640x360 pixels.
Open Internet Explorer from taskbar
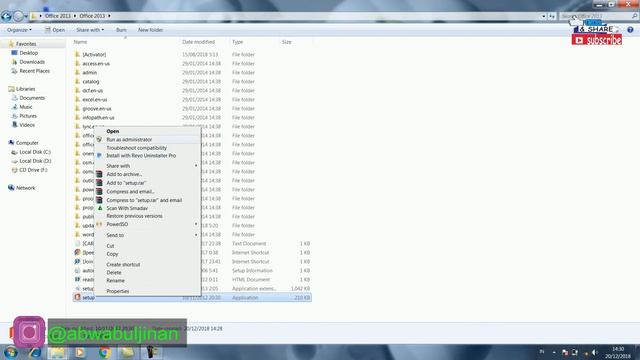(35, 352)
